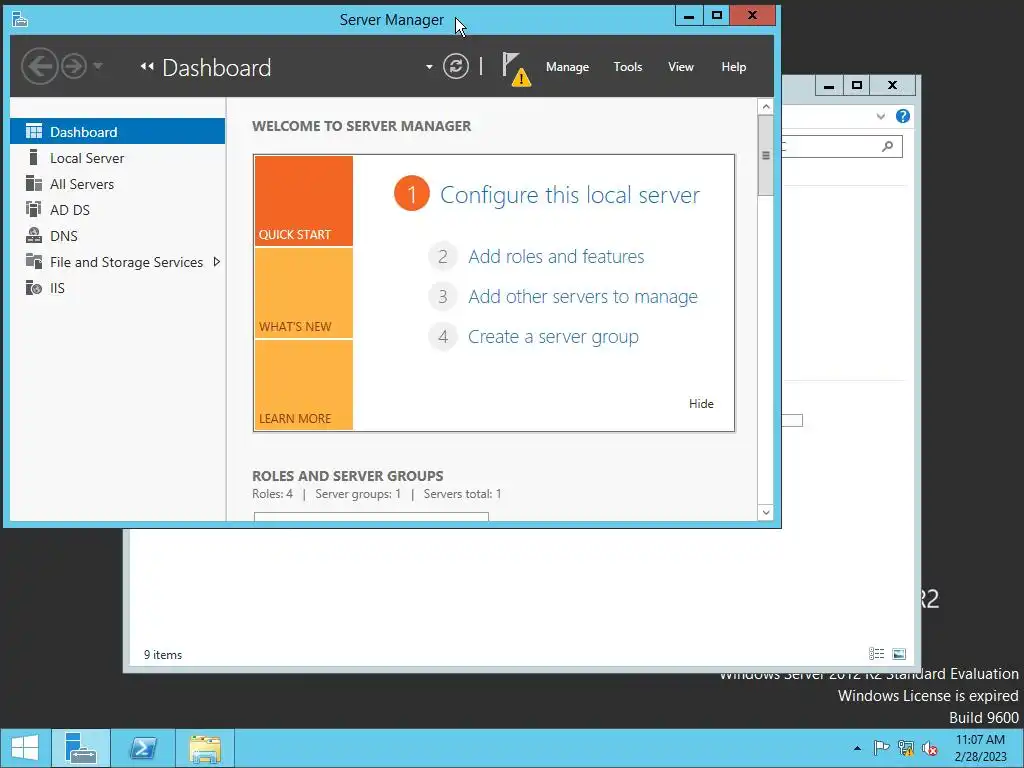The height and width of the screenshot is (768, 1024).
Task: Expand the ribbon chevron in background window
Action: point(880,116)
